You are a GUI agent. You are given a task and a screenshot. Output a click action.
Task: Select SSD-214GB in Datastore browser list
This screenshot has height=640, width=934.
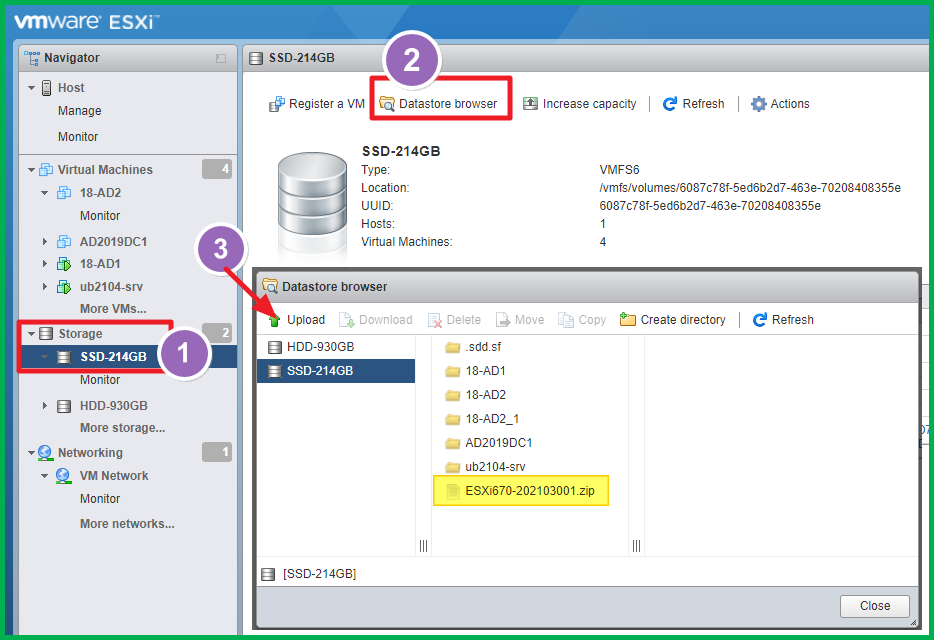pos(336,371)
